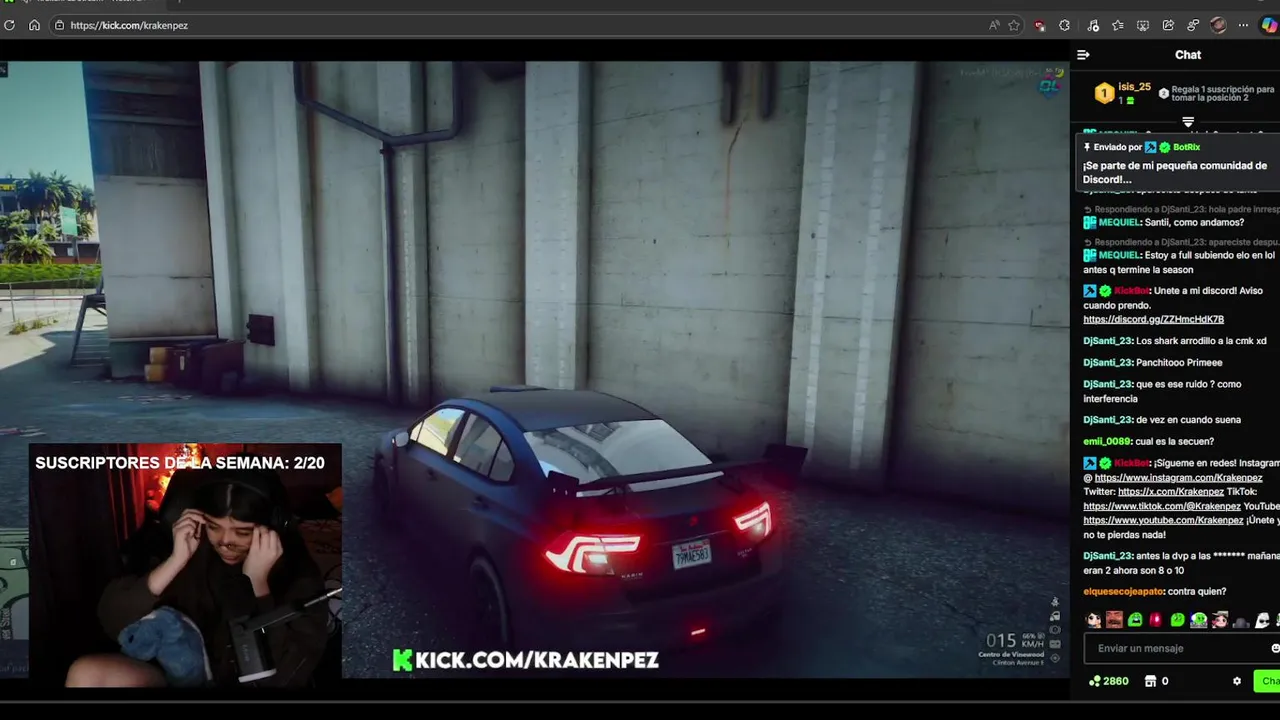Open the browser profile avatar
This screenshot has width=1280, height=720.
(x=1218, y=25)
